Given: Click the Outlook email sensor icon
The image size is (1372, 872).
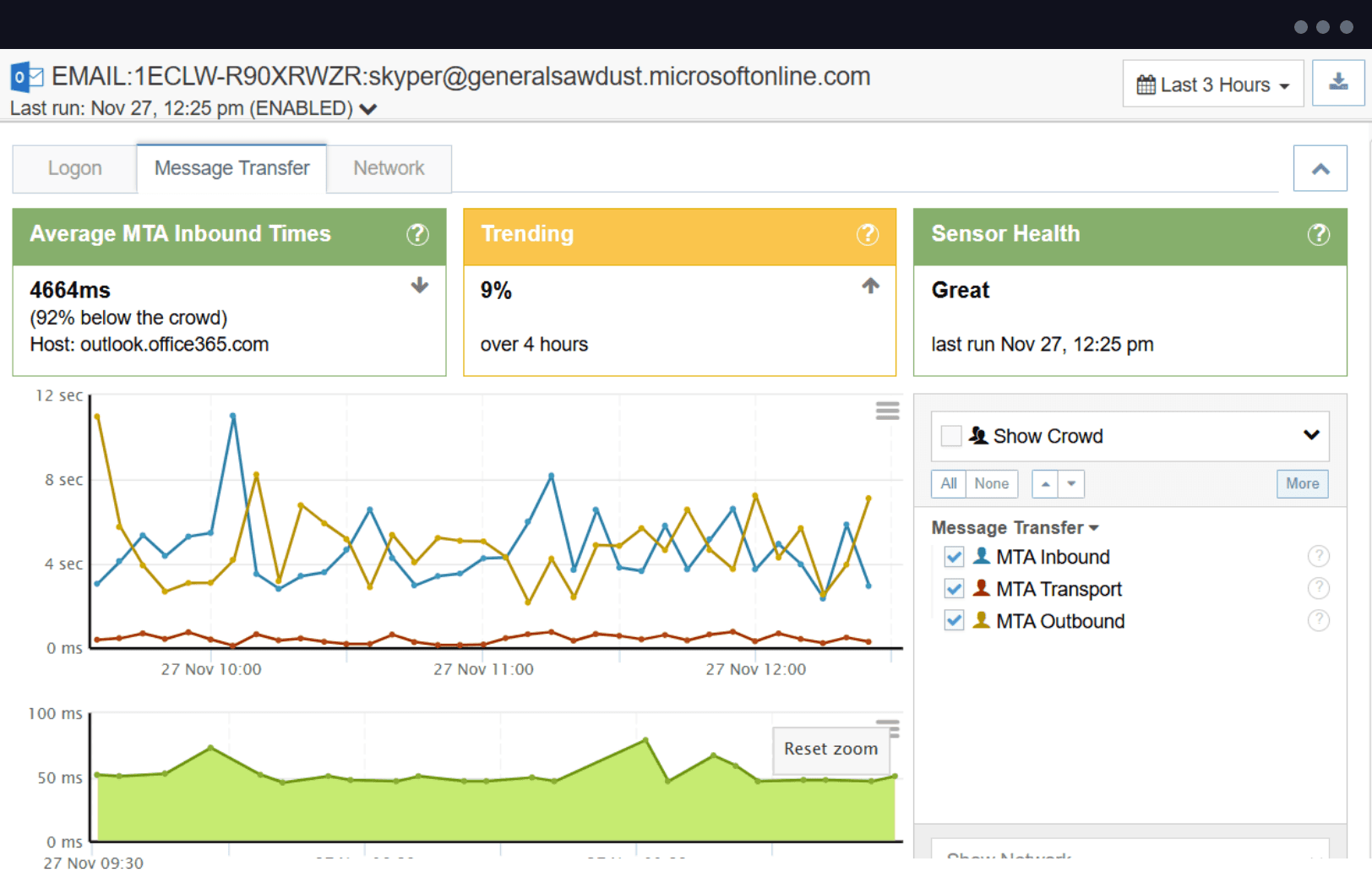Looking at the screenshot, I should tap(26, 75).
